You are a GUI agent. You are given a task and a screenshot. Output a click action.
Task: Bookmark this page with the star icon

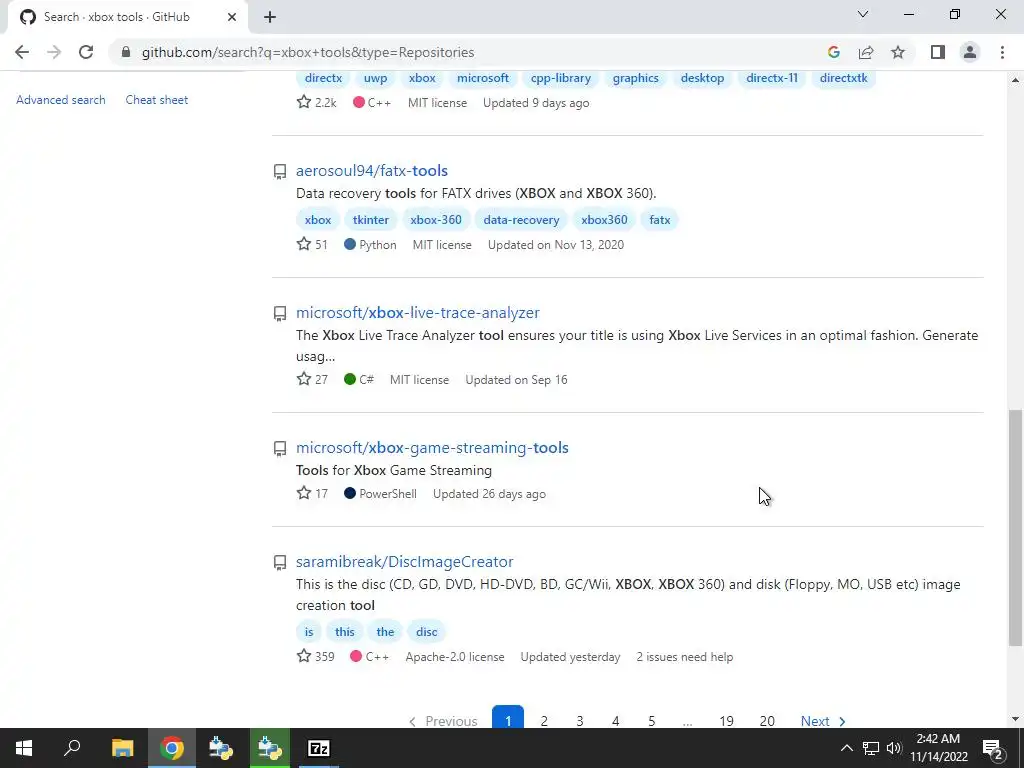tap(898, 52)
